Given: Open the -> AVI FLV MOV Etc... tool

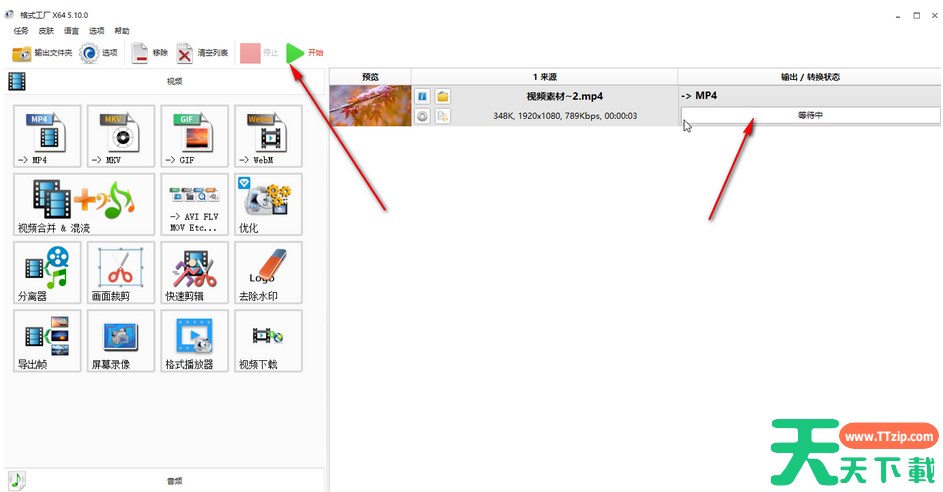Looking at the screenshot, I should (194, 204).
